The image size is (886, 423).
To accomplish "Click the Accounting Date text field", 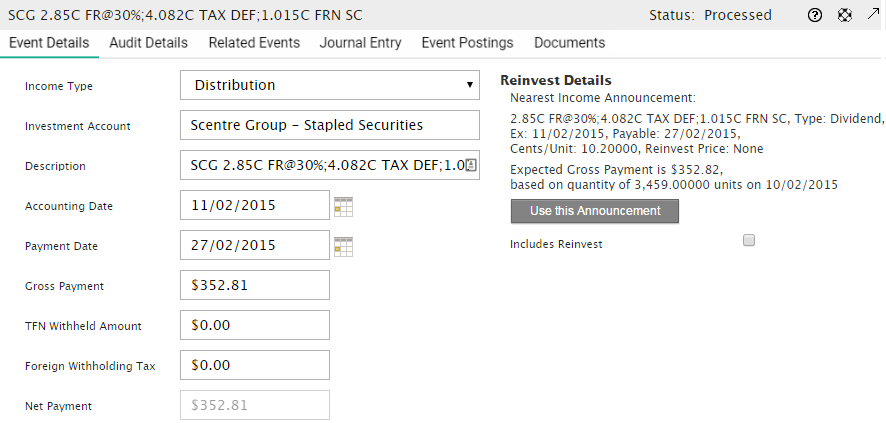I will pos(255,205).
